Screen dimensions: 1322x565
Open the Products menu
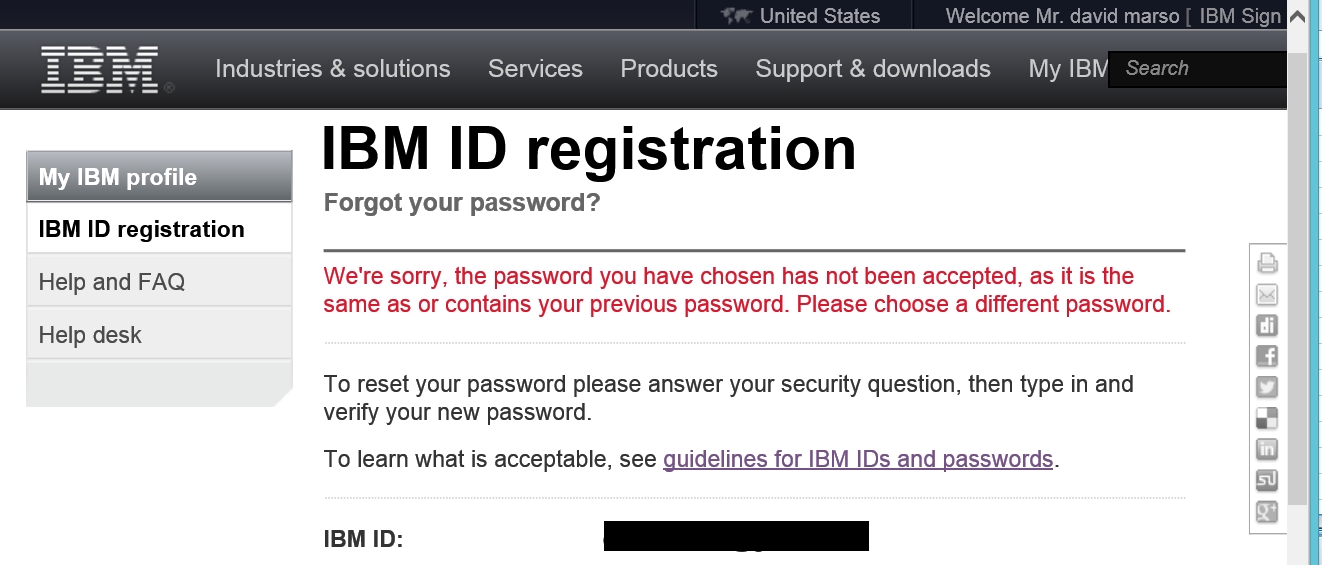[669, 69]
